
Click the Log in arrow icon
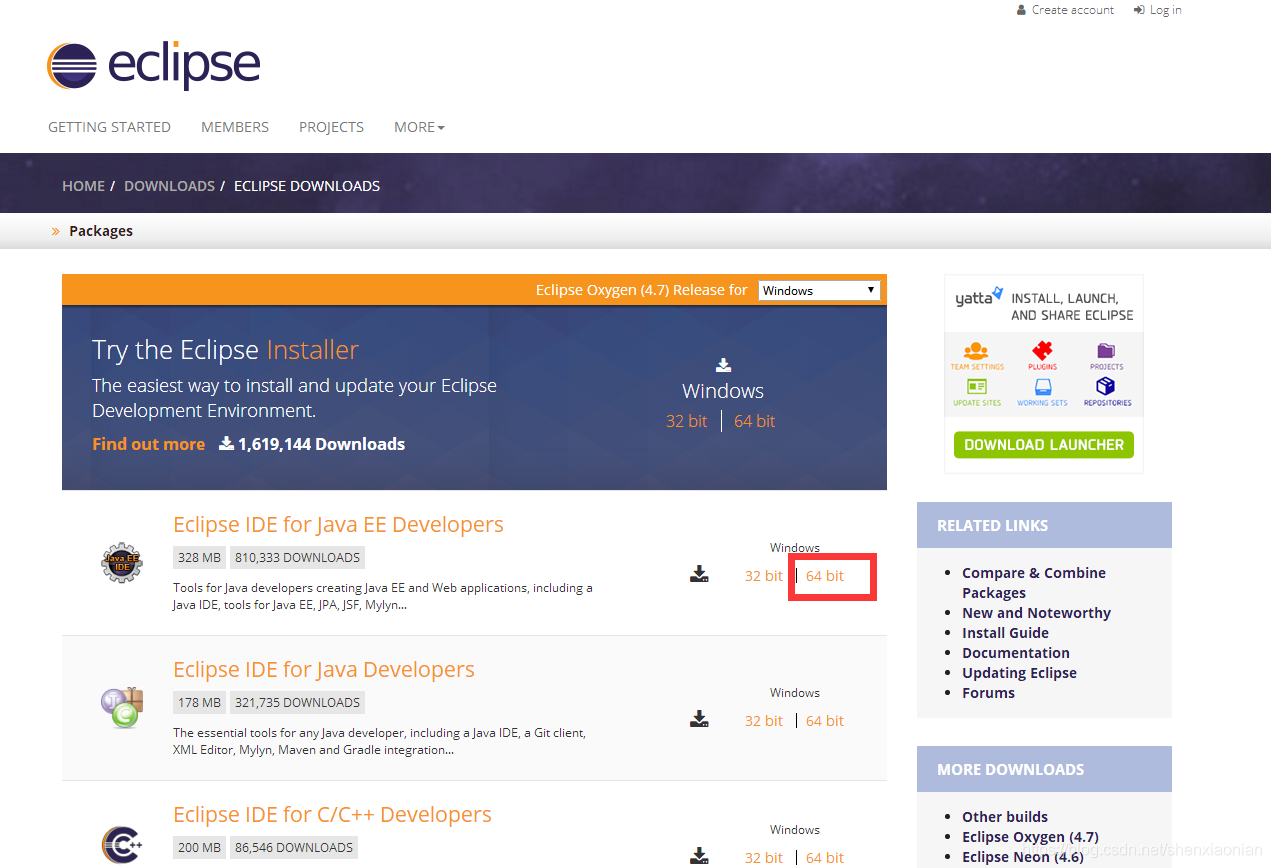(x=1139, y=10)
